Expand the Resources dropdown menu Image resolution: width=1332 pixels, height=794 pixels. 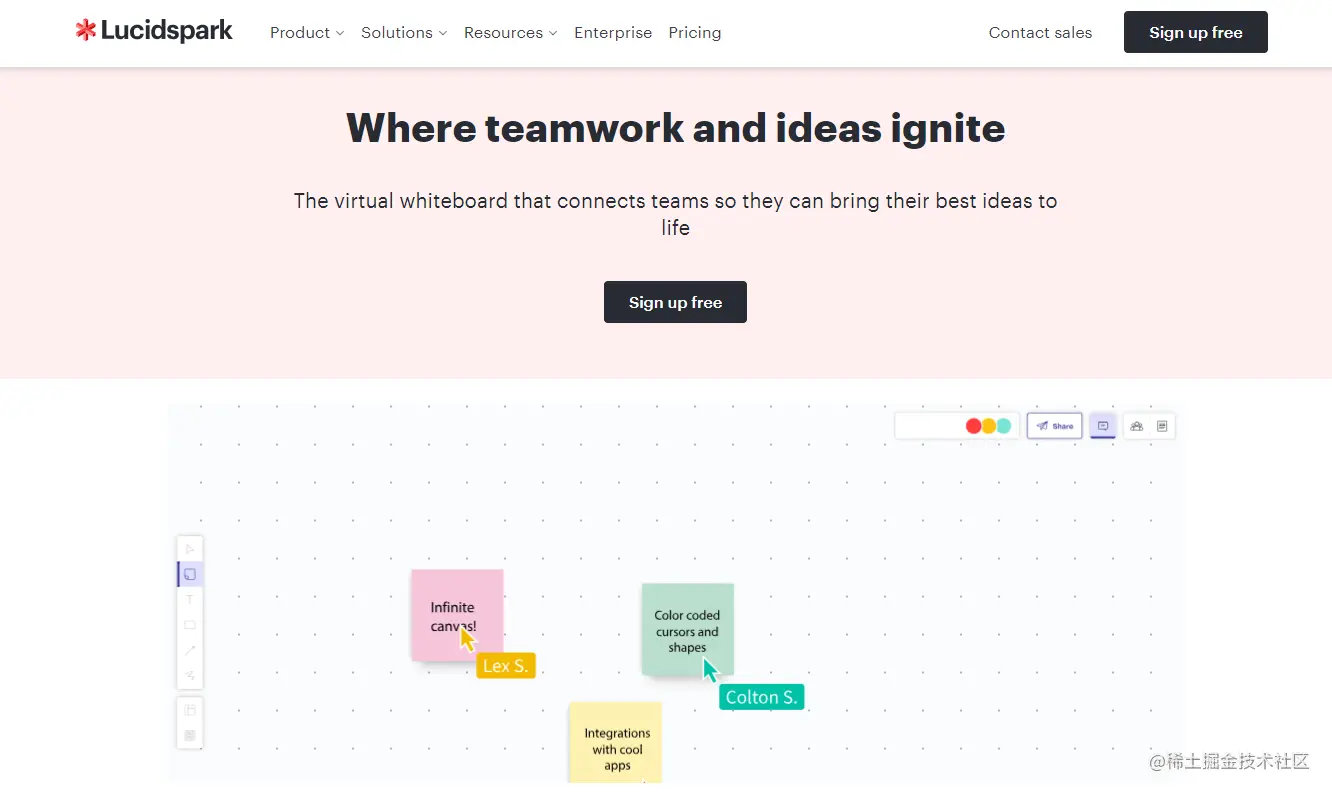510,33
